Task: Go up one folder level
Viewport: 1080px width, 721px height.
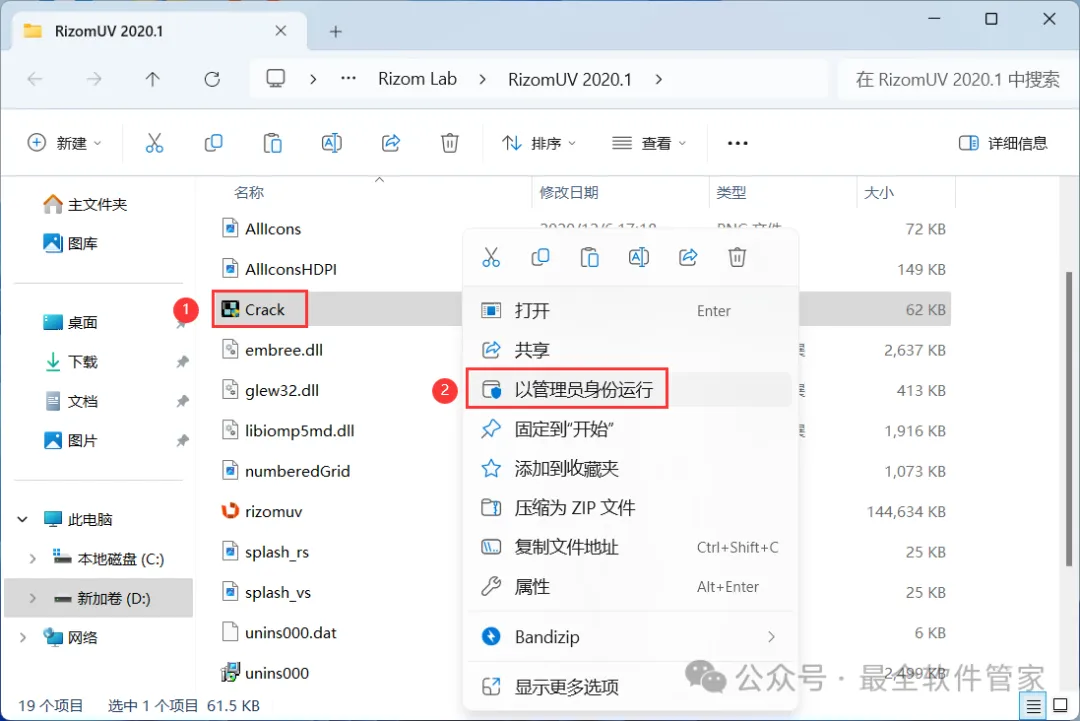Action: tap(152, 79)
